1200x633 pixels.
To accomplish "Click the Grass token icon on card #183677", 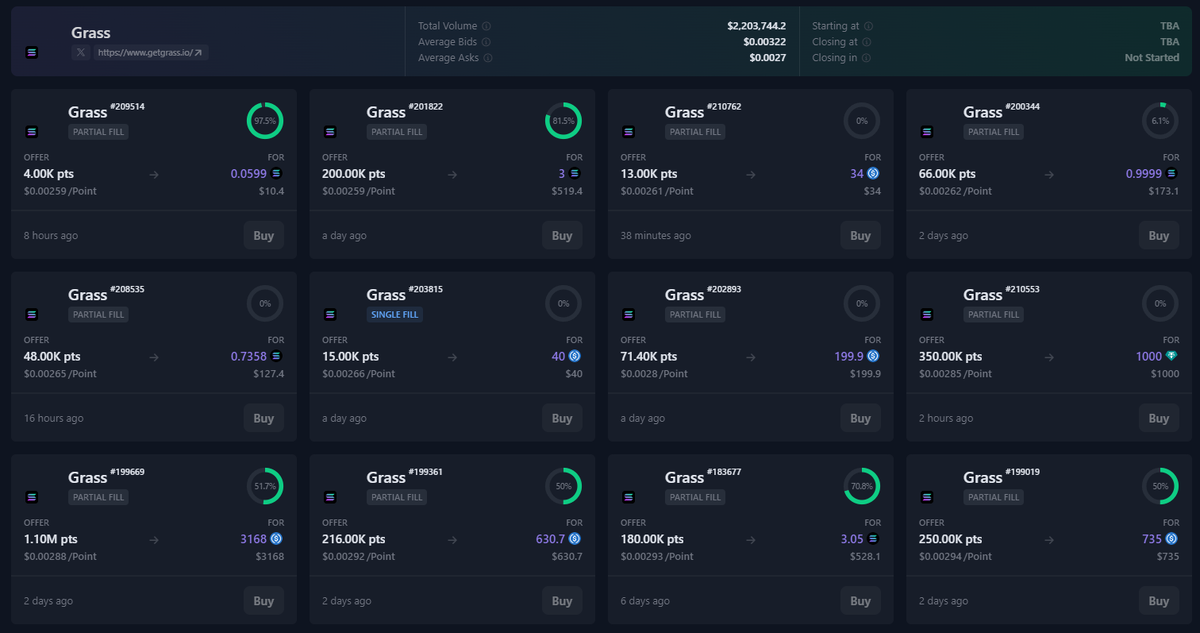I will click(628, 496).
